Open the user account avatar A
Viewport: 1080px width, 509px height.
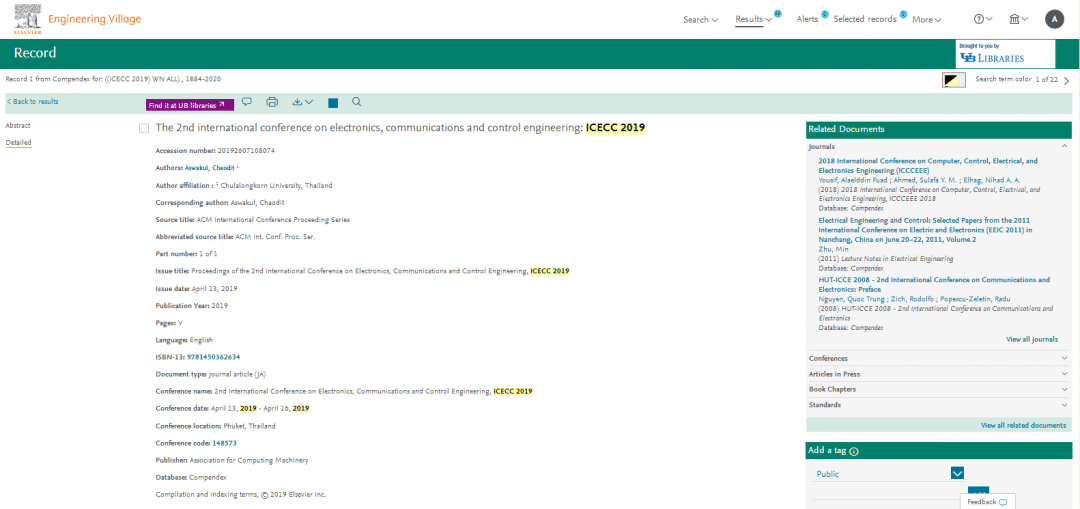[x=1055, y=19]
